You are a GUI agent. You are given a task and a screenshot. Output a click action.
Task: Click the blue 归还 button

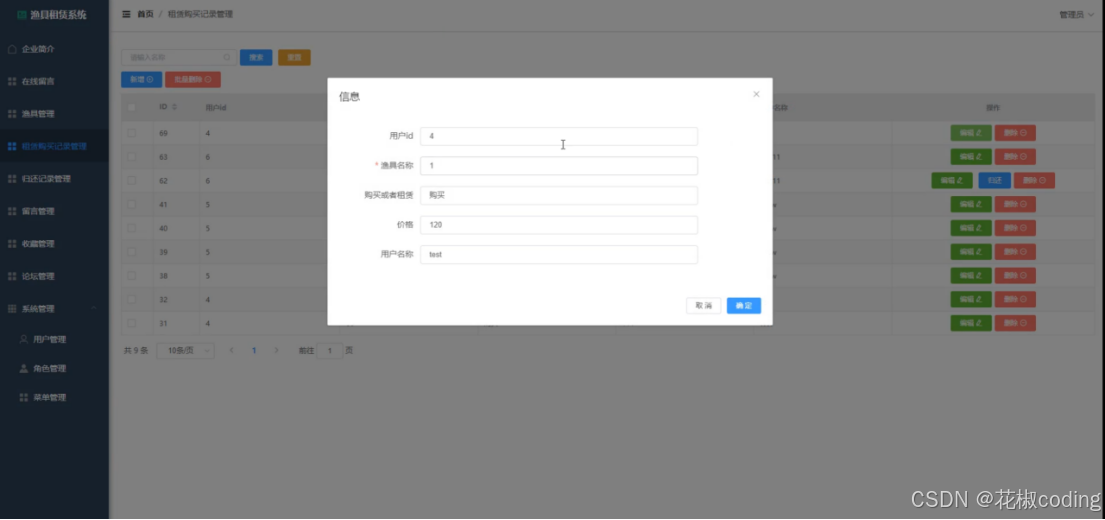click(x=994, y=180)
